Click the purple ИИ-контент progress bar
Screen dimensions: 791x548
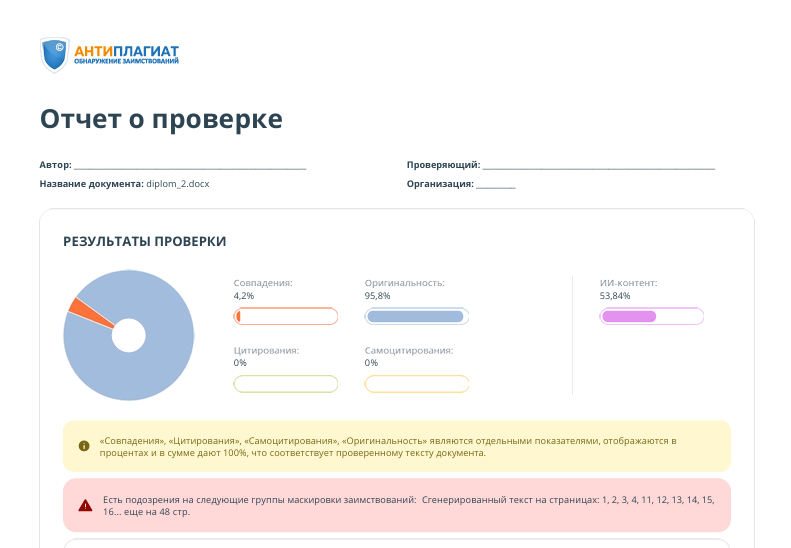pos(651,316)
